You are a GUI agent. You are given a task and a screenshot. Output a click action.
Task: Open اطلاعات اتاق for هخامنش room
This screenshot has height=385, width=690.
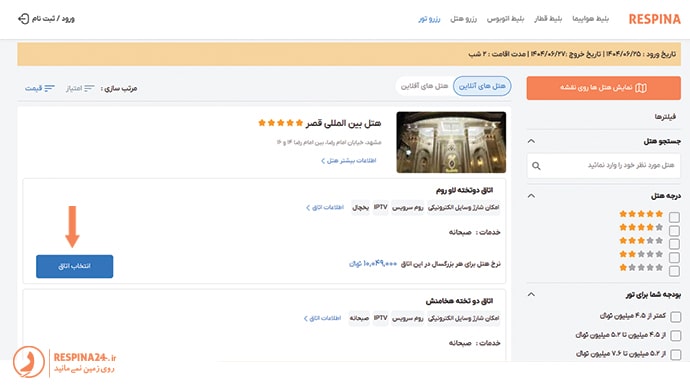[322, 318]
